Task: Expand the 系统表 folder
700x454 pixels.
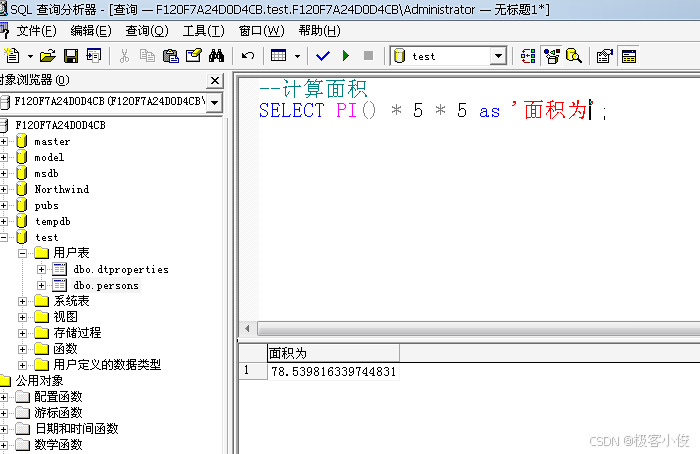Action: click(x=22, y=301)
